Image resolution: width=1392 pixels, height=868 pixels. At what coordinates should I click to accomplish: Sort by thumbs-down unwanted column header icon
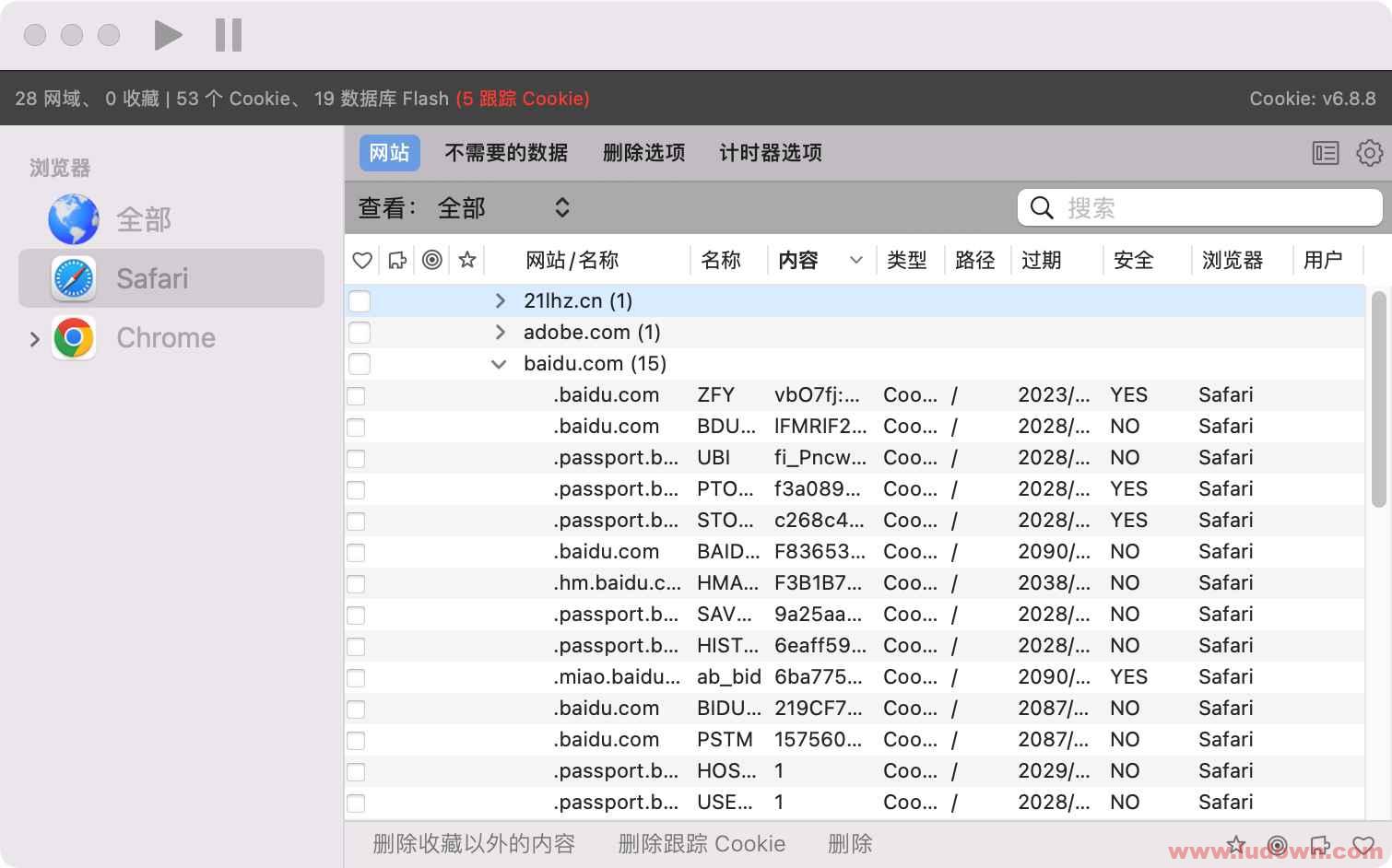click(x=397, y=261)
